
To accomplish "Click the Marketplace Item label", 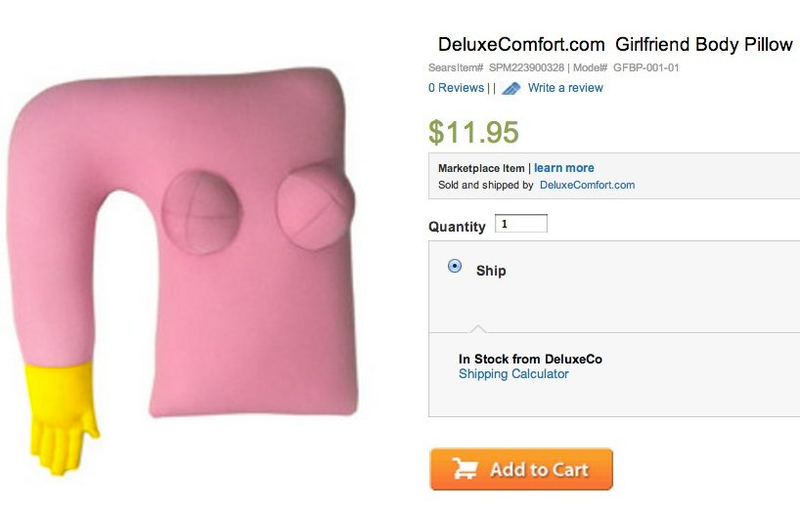I will tap(481, 168).
